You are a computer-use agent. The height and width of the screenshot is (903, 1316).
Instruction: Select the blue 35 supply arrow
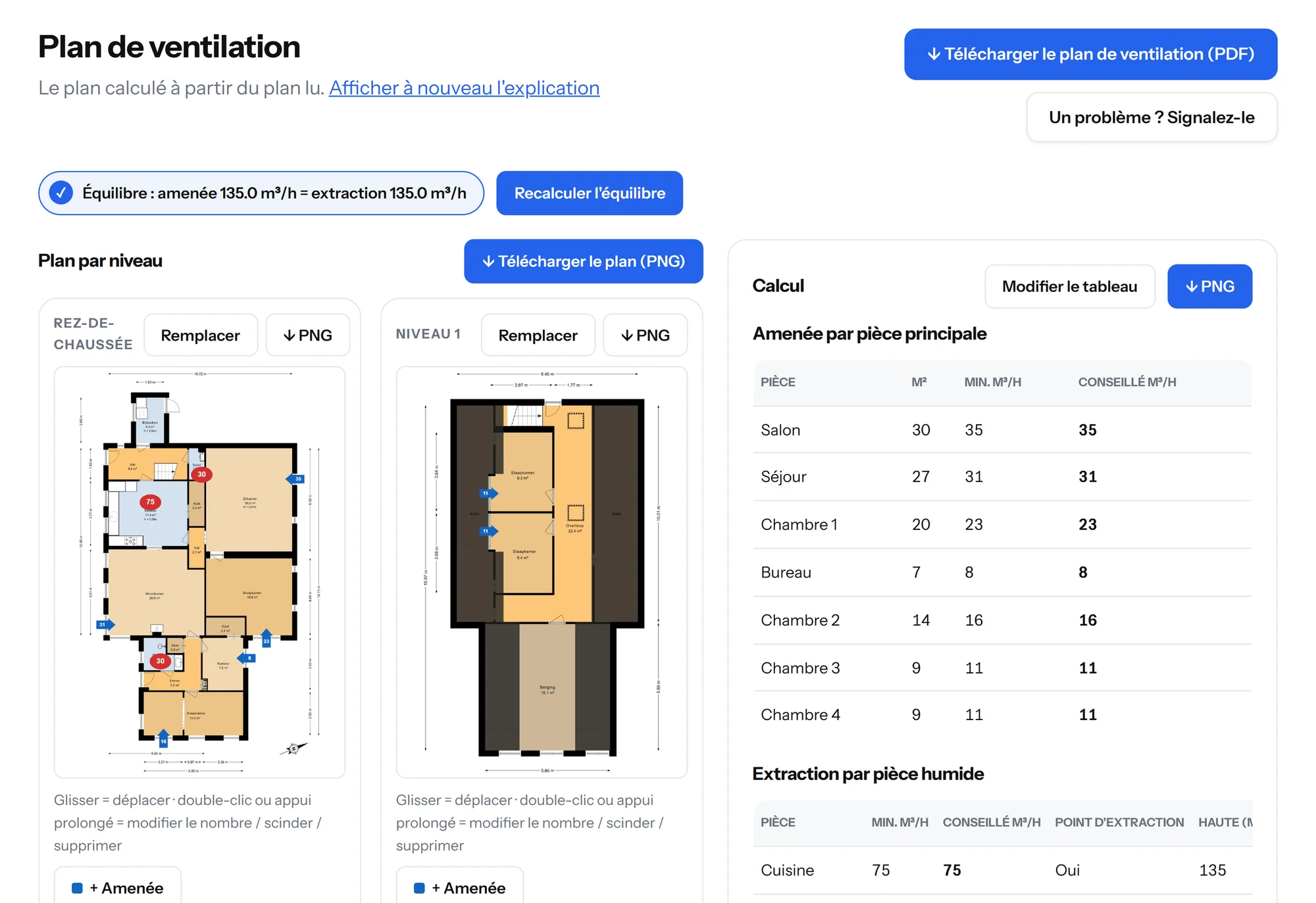point(295,479)
